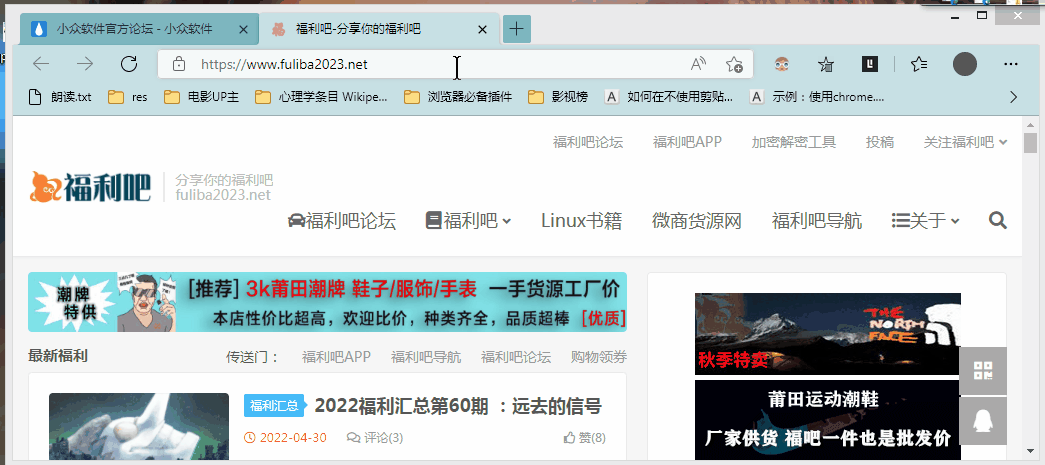Viewport: 1045px width, 465px height.
Task: Open the 浏览器必备插件 bookmarks folder
Action: [458, 97]
